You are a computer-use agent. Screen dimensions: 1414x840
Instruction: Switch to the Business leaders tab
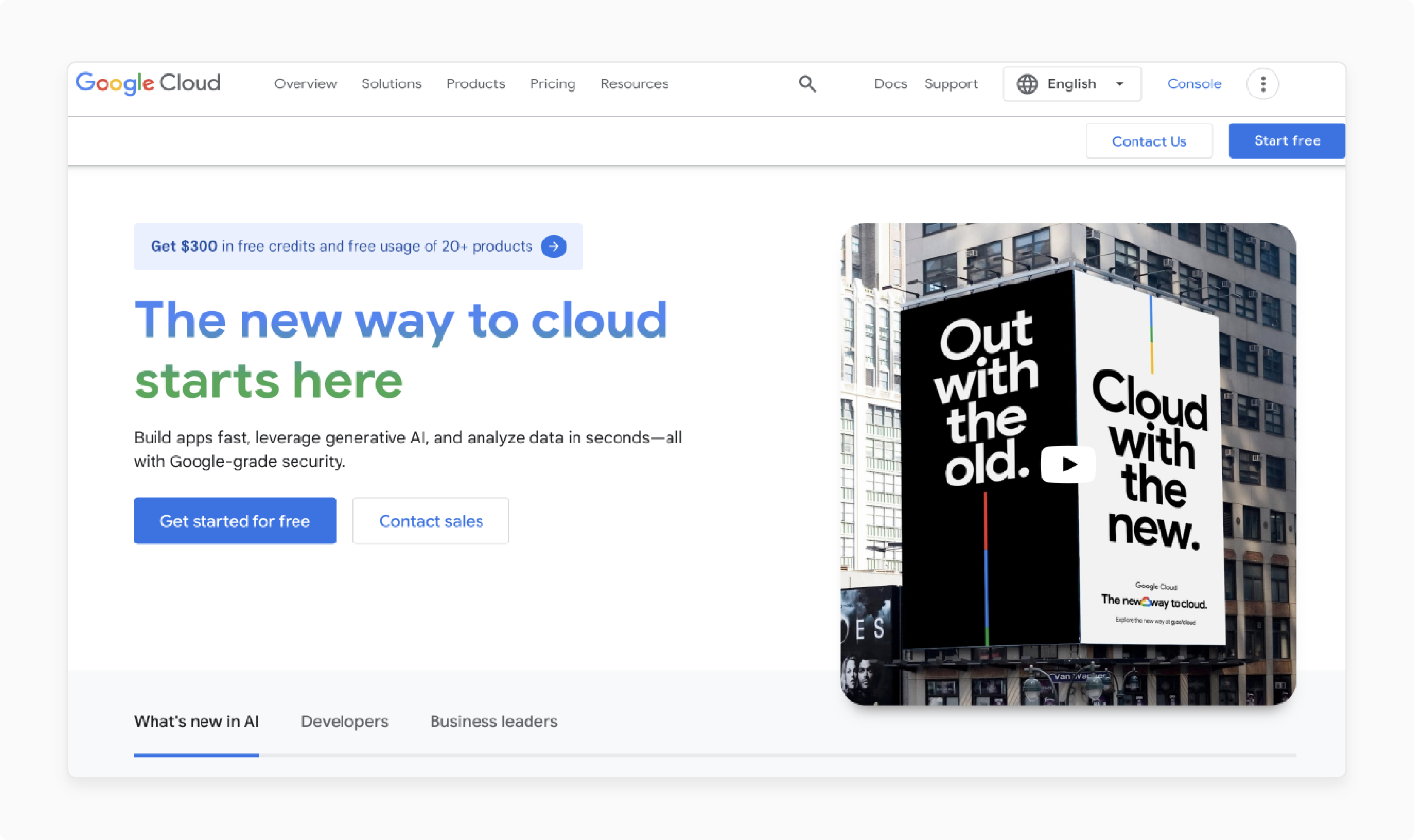(x=494, y=721)
